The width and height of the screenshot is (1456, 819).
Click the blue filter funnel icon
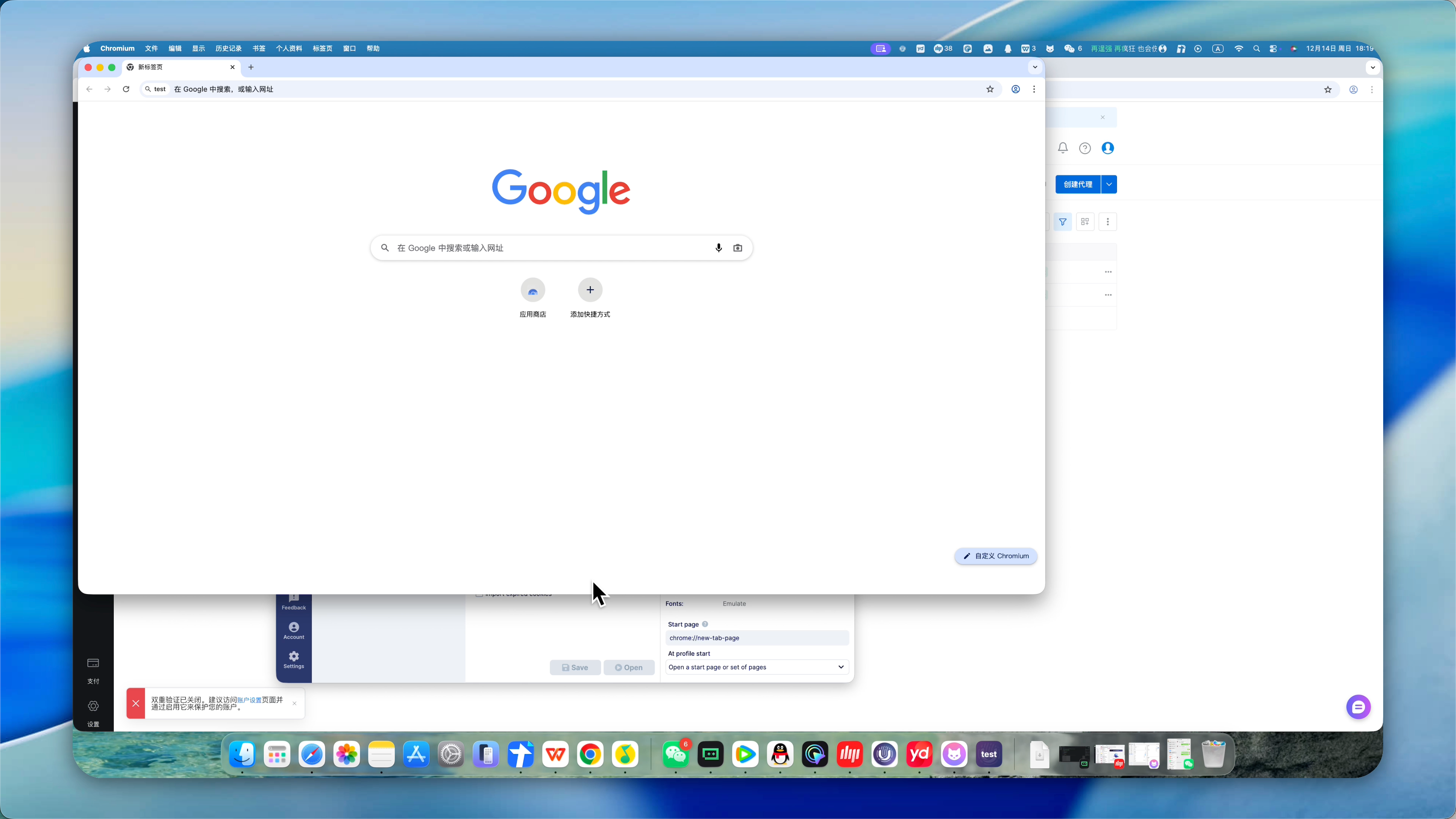click(x=1062, y=221)
